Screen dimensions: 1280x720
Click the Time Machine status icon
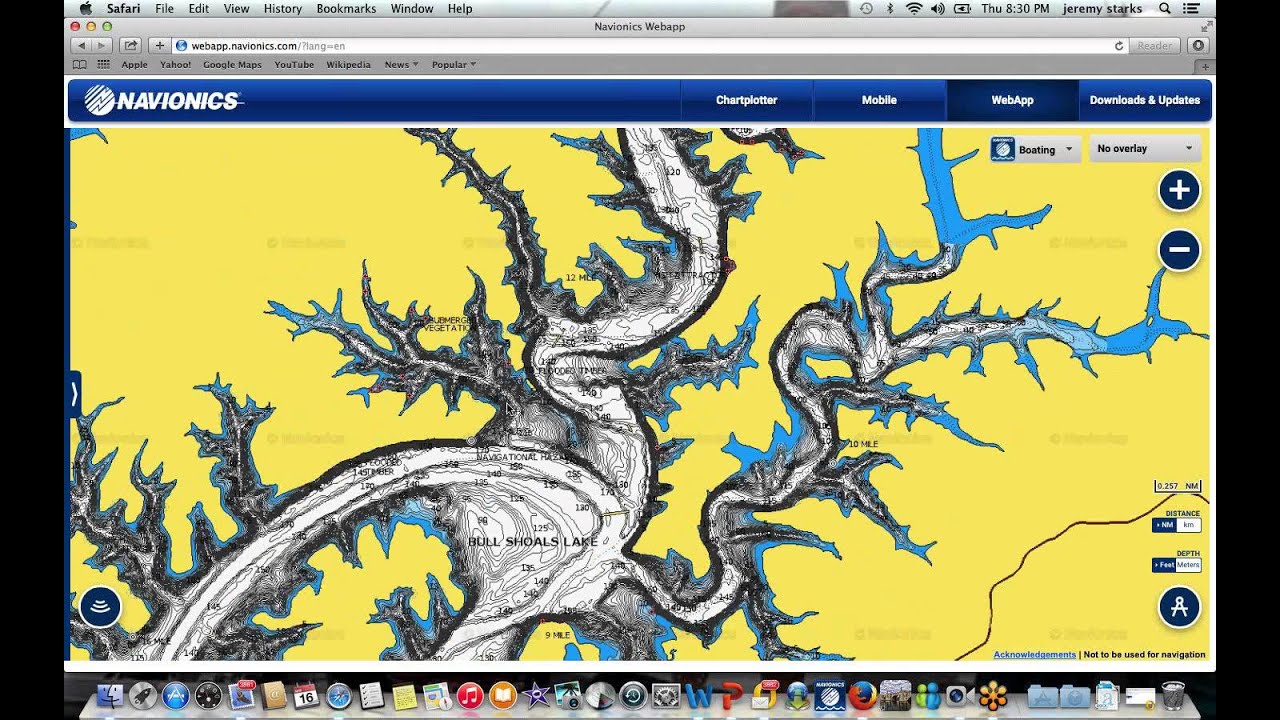(866, 8)
